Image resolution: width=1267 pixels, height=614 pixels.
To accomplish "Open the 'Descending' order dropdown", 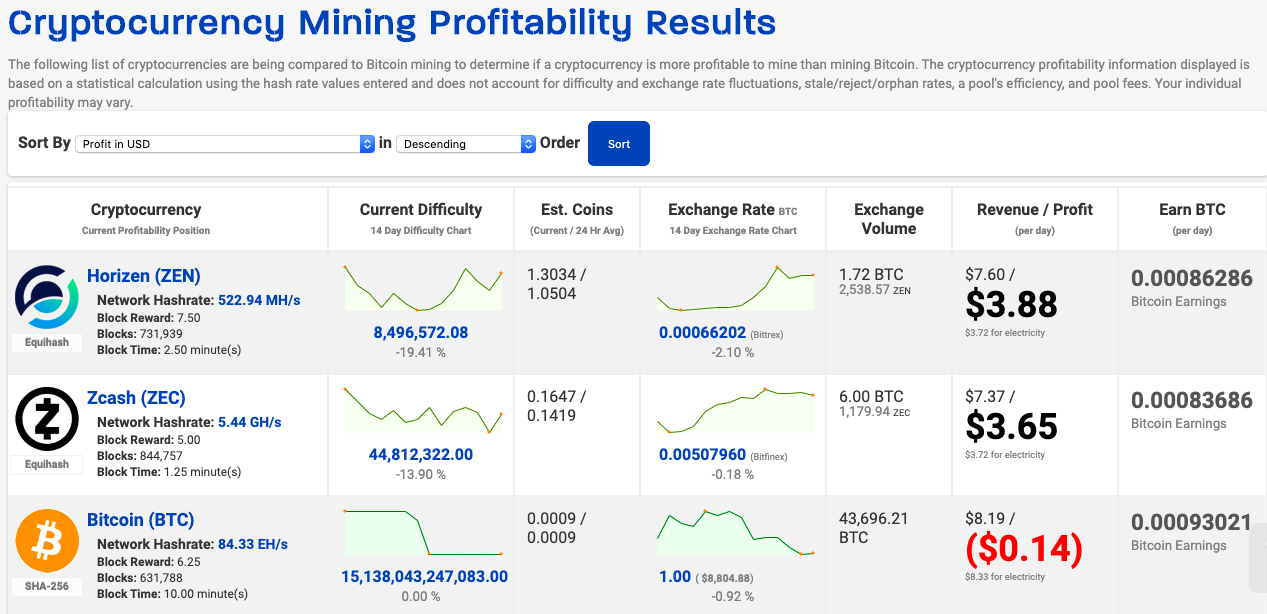I will (466, 144).
